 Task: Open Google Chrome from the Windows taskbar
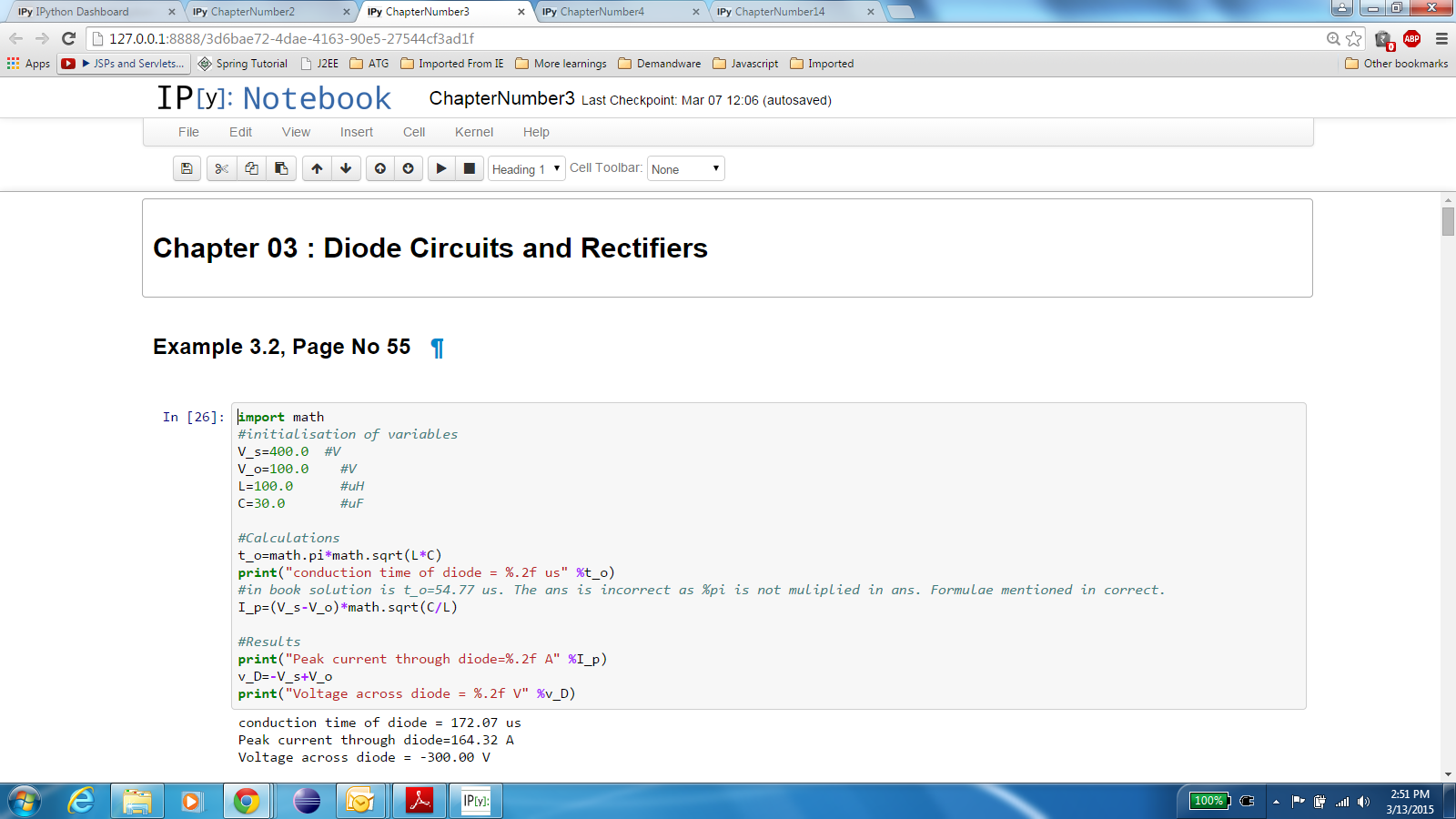click(x=247, y=801)
